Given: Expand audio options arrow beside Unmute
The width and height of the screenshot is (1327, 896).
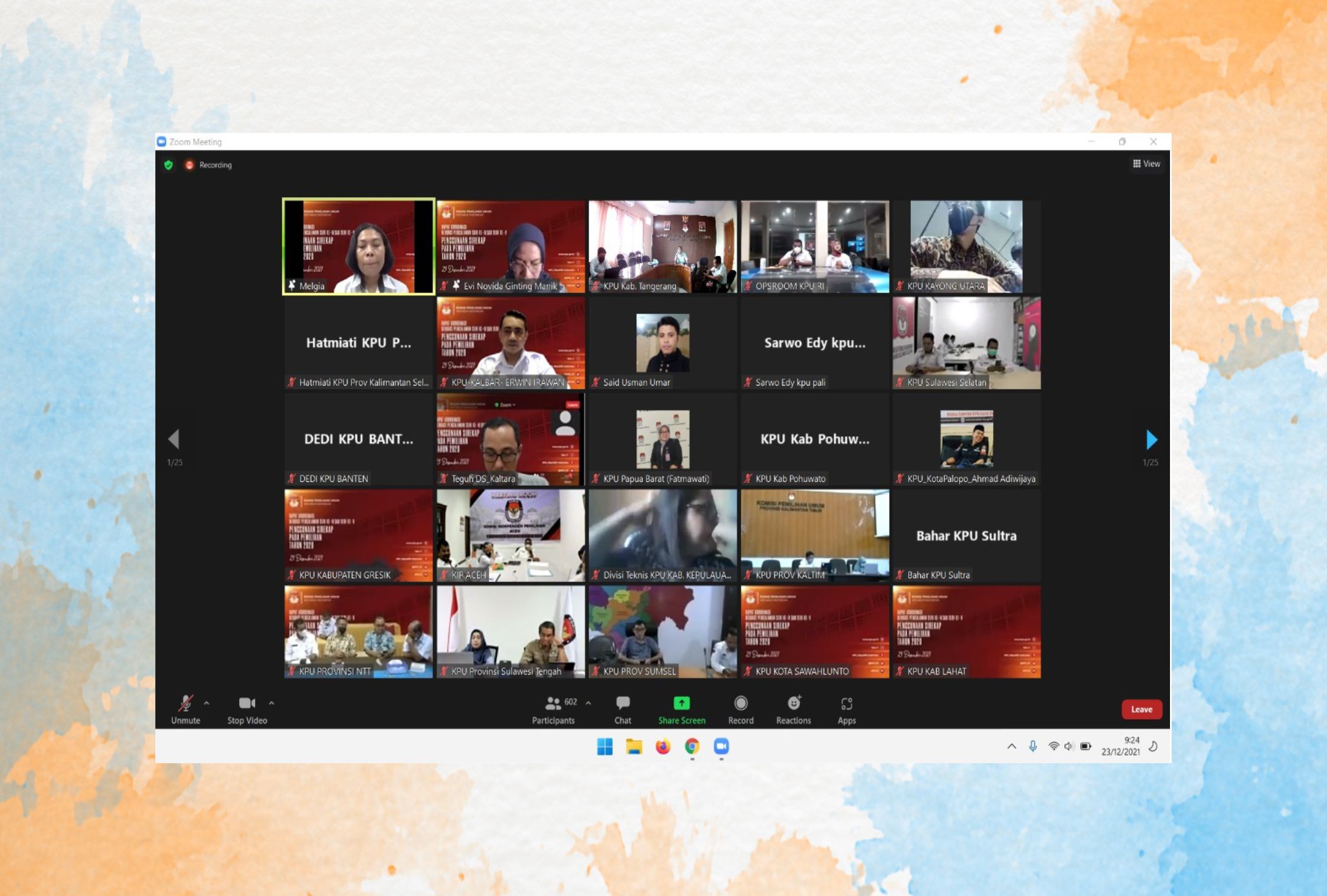Looking at the screenshot, I should [x=207, y=703].
